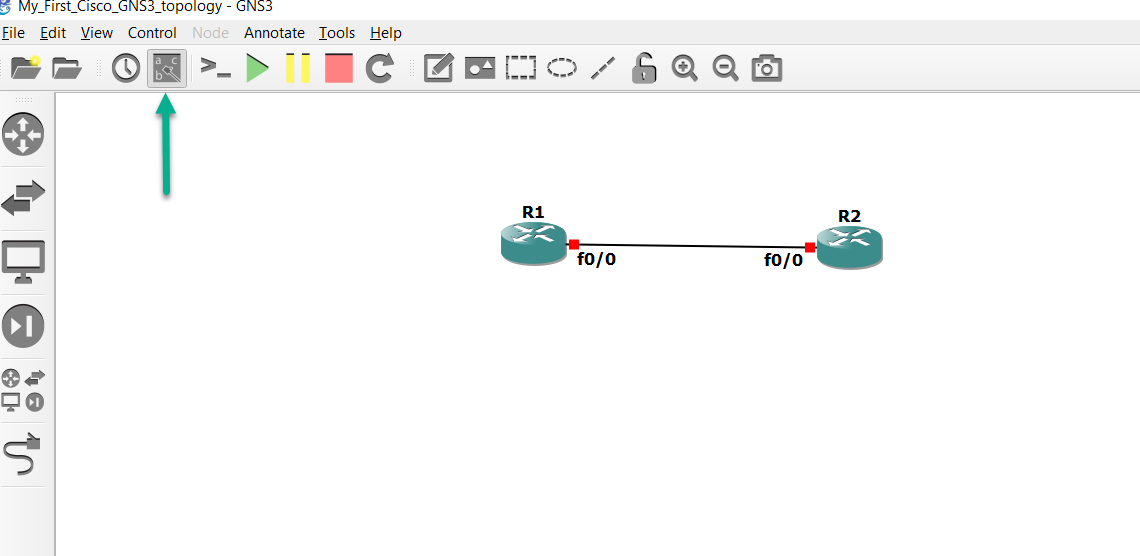Open the Manage snapshots clock icon
Image resolution: width=1140 pixels, height=556 pixels.
pyautogui.click(x=126, y=68)
